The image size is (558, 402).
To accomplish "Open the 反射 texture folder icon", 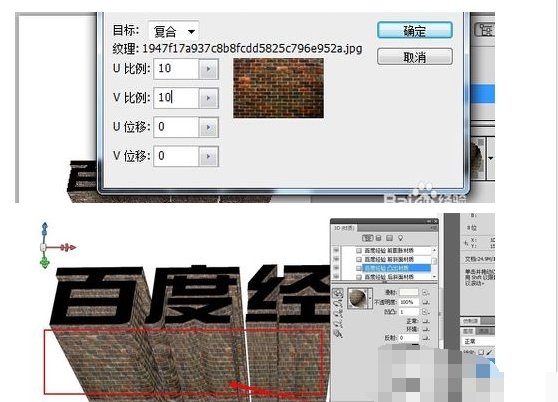I will [x=425, y=338].
